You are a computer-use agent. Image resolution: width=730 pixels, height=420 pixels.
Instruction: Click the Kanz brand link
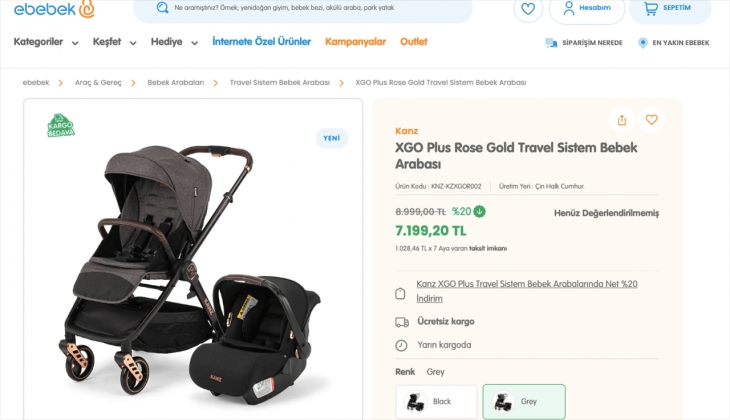coord(407,131)
